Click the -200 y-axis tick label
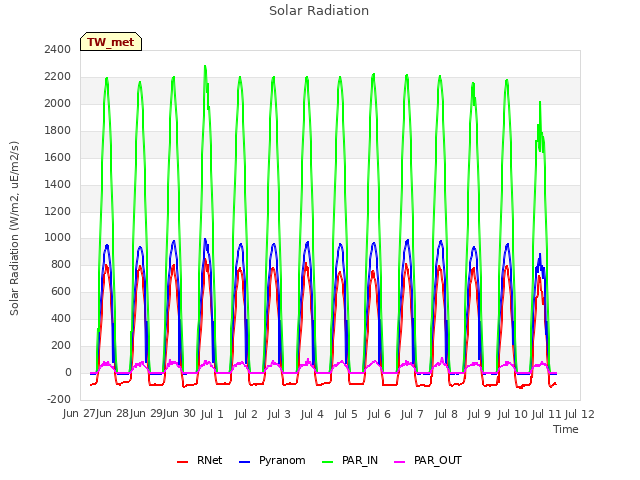640x480 pixels. point(59,399)
